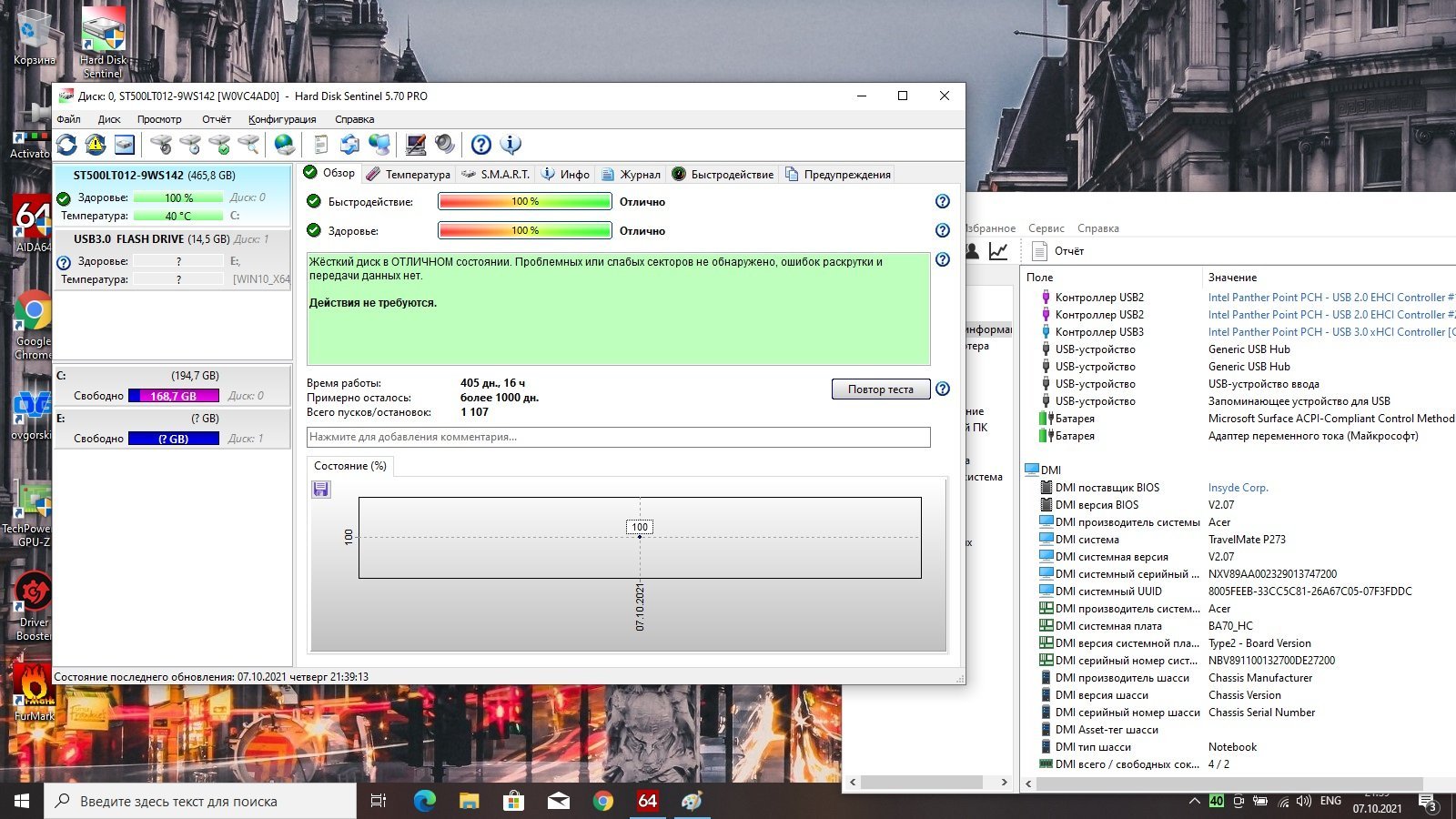Screen dimensions: 1456x819
Task: Select Состояние (%) chart tab
Action: pyautogui.click(x=350, y=466)
